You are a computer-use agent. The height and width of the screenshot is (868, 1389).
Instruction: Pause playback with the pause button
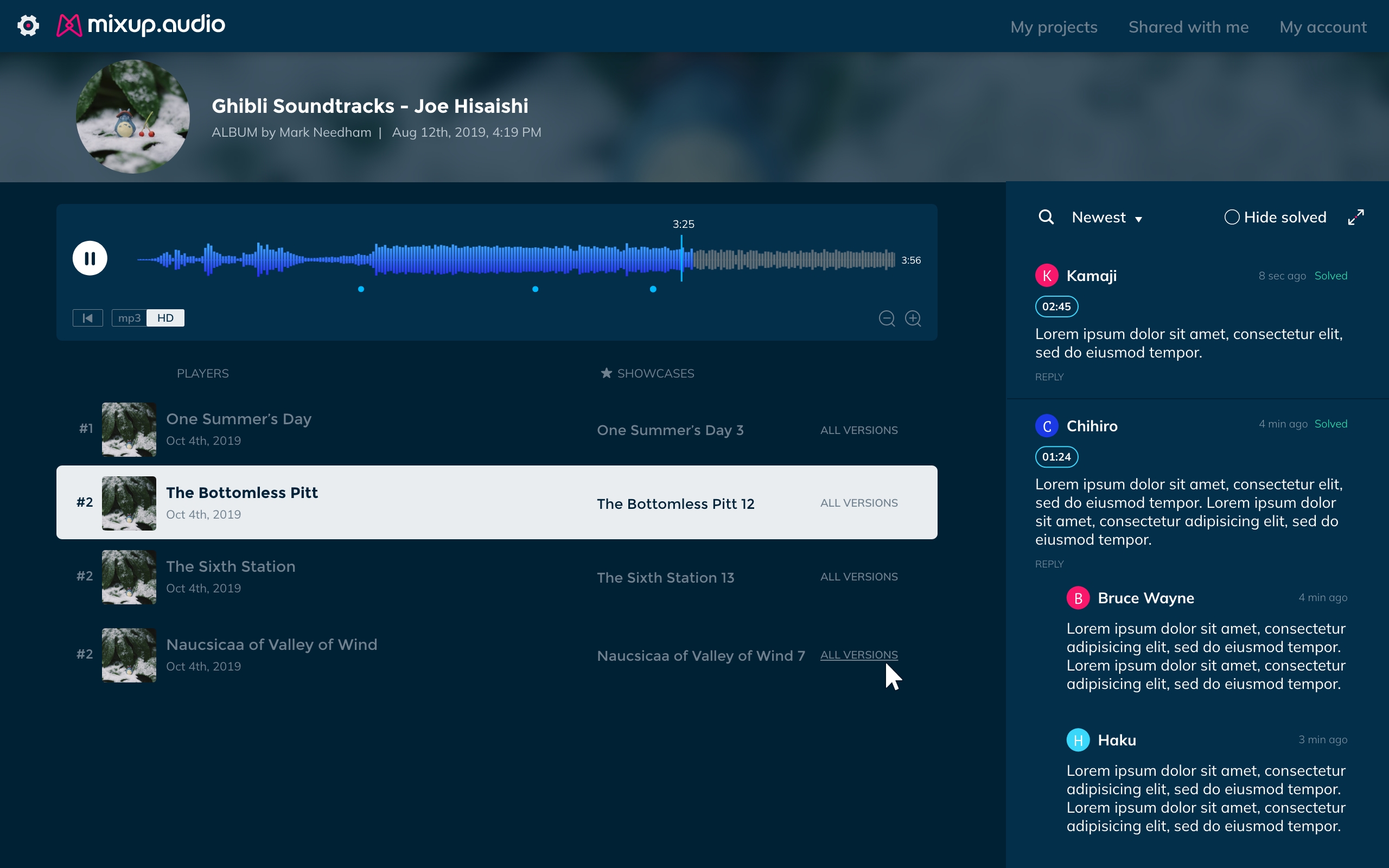click(90, 258)
